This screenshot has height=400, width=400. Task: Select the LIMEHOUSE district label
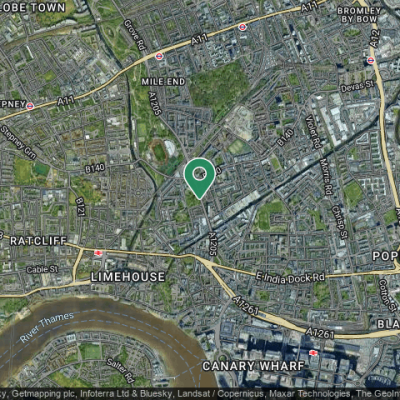128,277
